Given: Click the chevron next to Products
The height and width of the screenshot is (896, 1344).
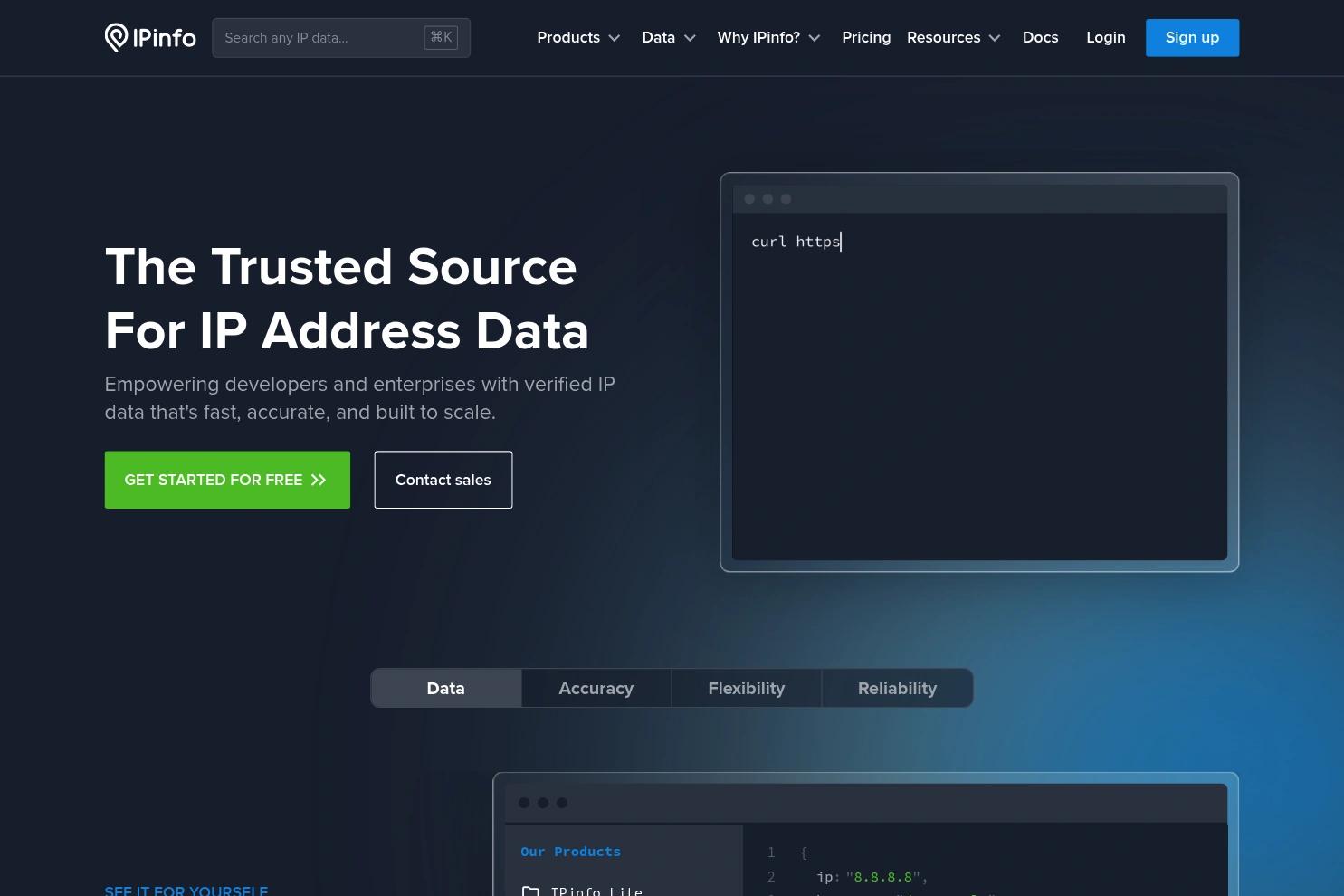Looking at the screenshot, I should 615,38.
